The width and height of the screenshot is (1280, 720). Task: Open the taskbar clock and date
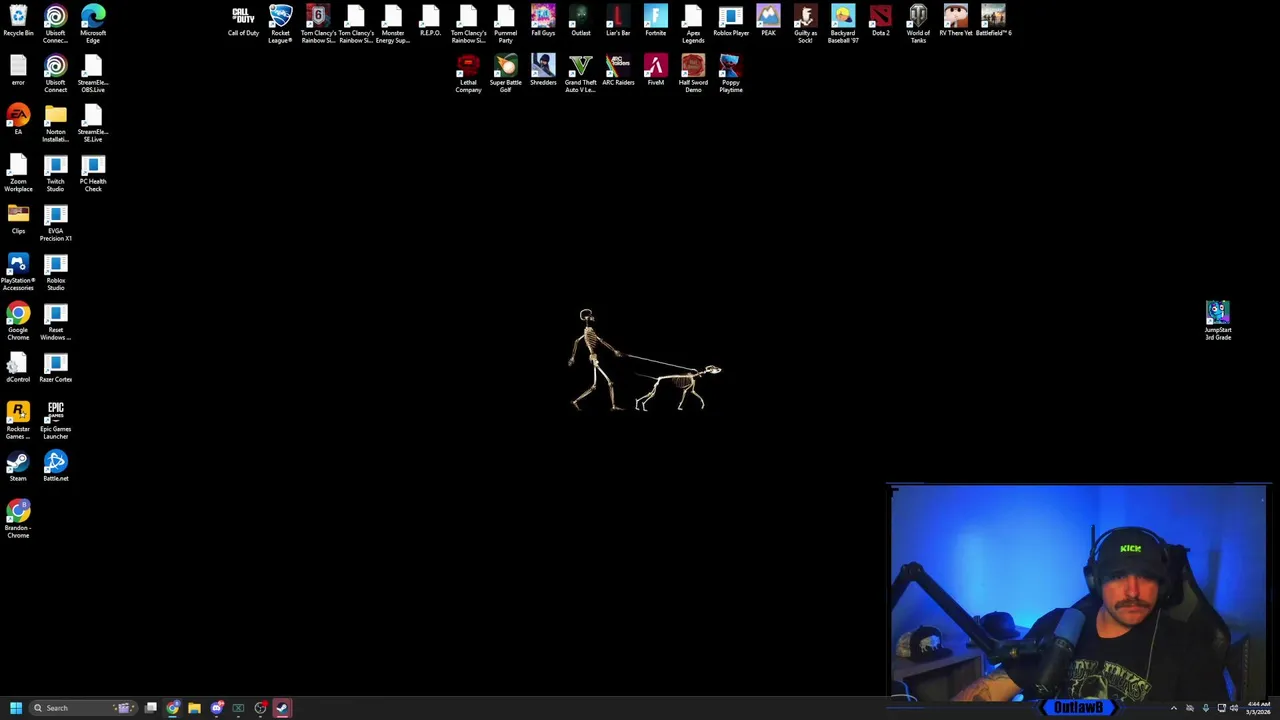coord(1258,708)
